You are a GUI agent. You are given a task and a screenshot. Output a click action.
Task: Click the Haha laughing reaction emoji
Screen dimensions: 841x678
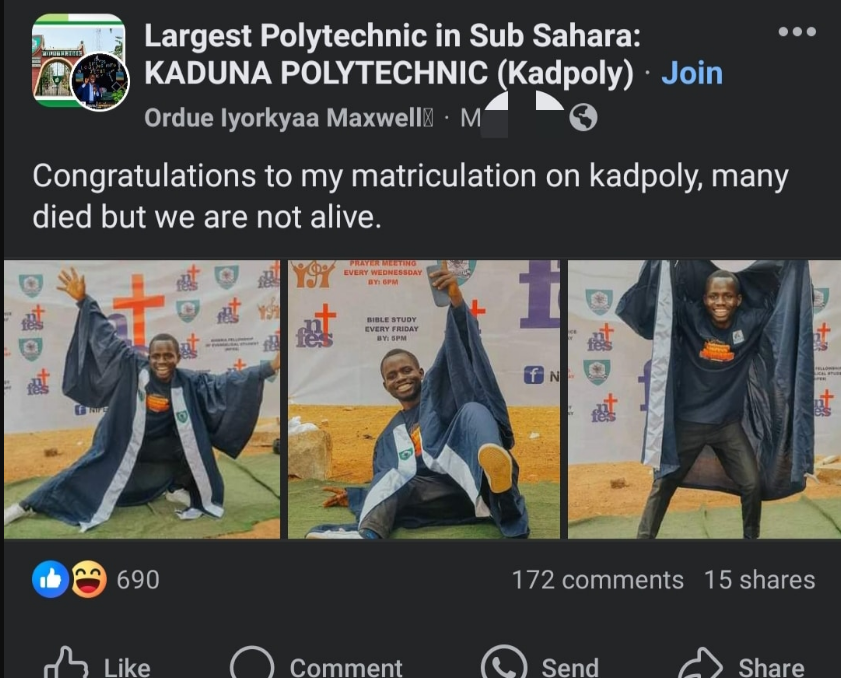[88, 579]
